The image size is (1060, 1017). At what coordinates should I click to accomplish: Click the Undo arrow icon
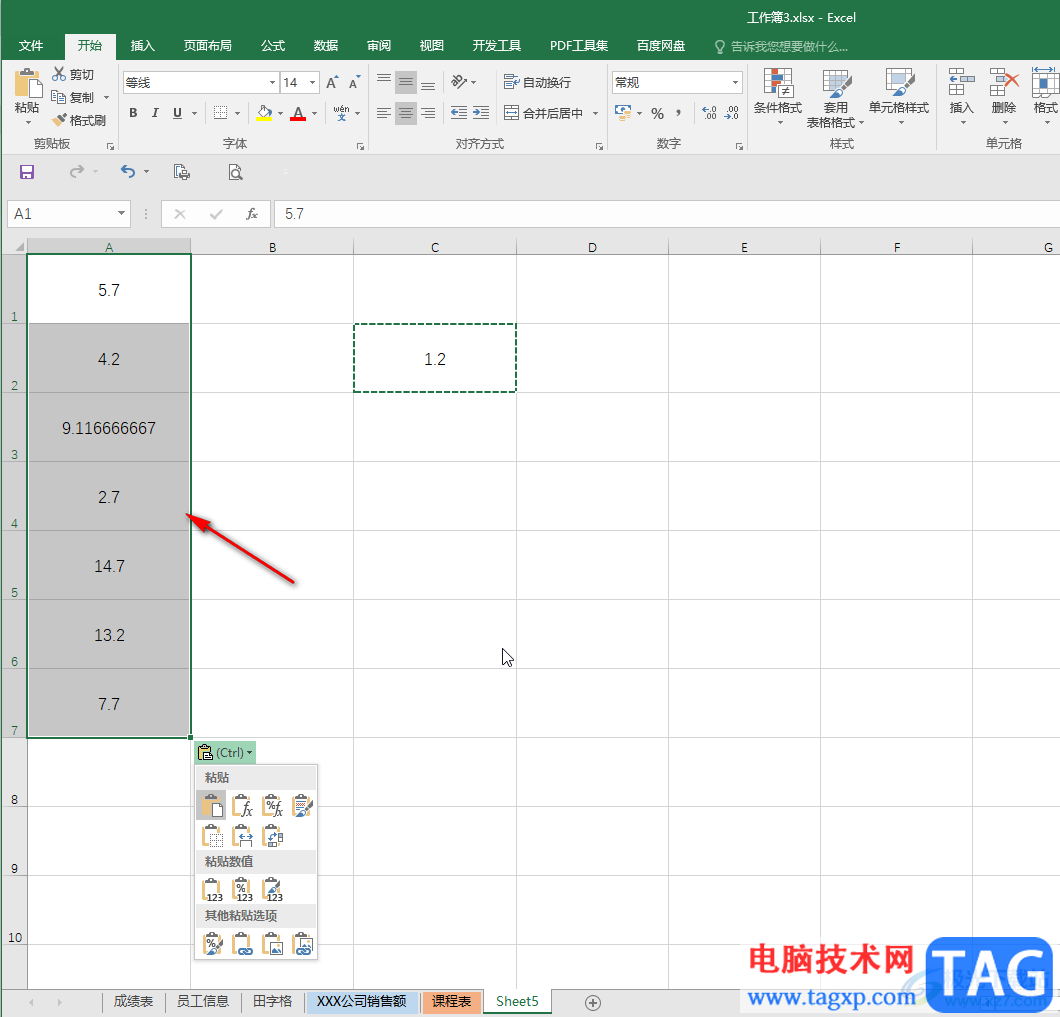pos(128,172)
